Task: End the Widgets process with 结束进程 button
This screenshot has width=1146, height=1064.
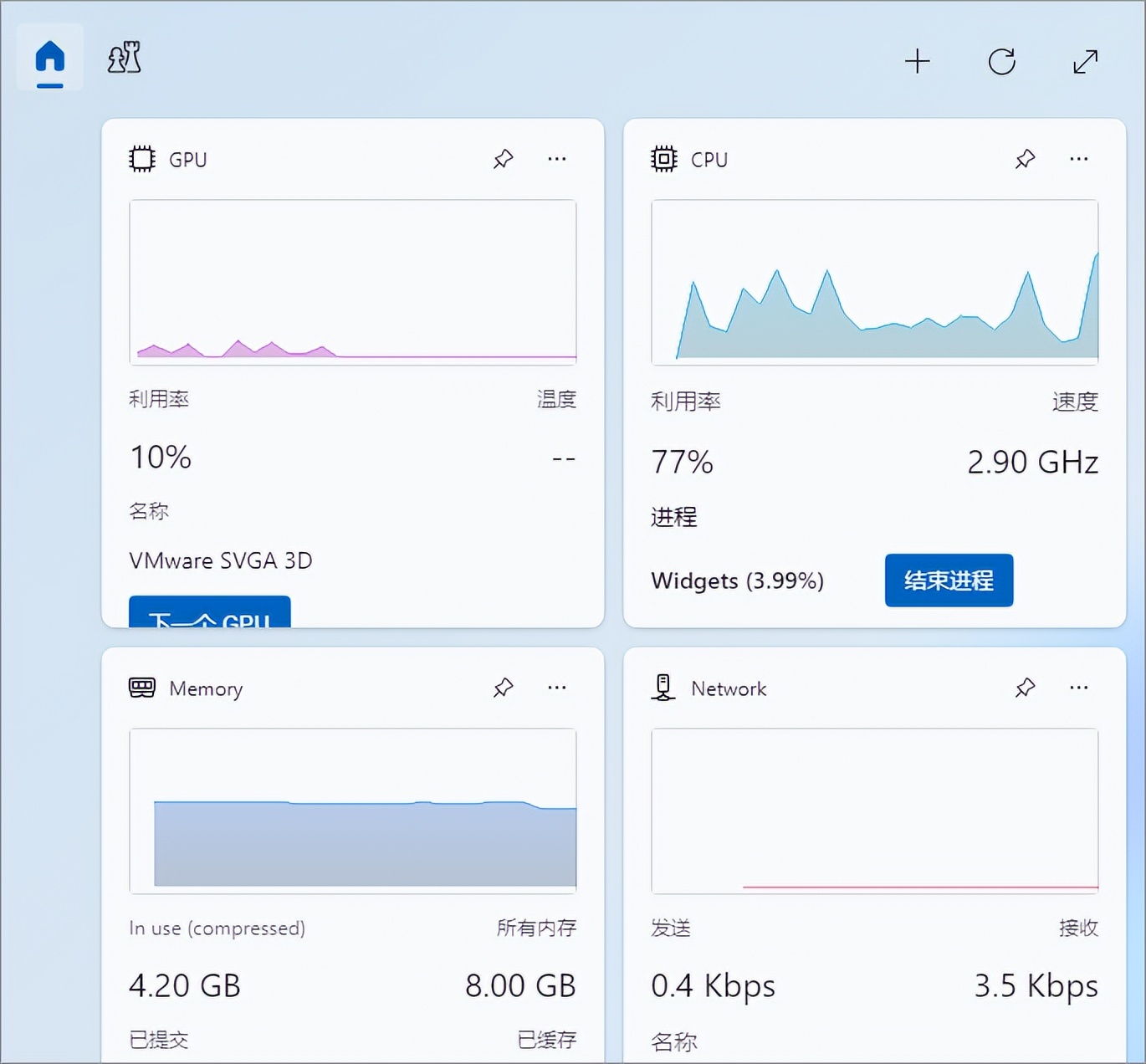Action: pyautogui.click(x=949, y=581)
